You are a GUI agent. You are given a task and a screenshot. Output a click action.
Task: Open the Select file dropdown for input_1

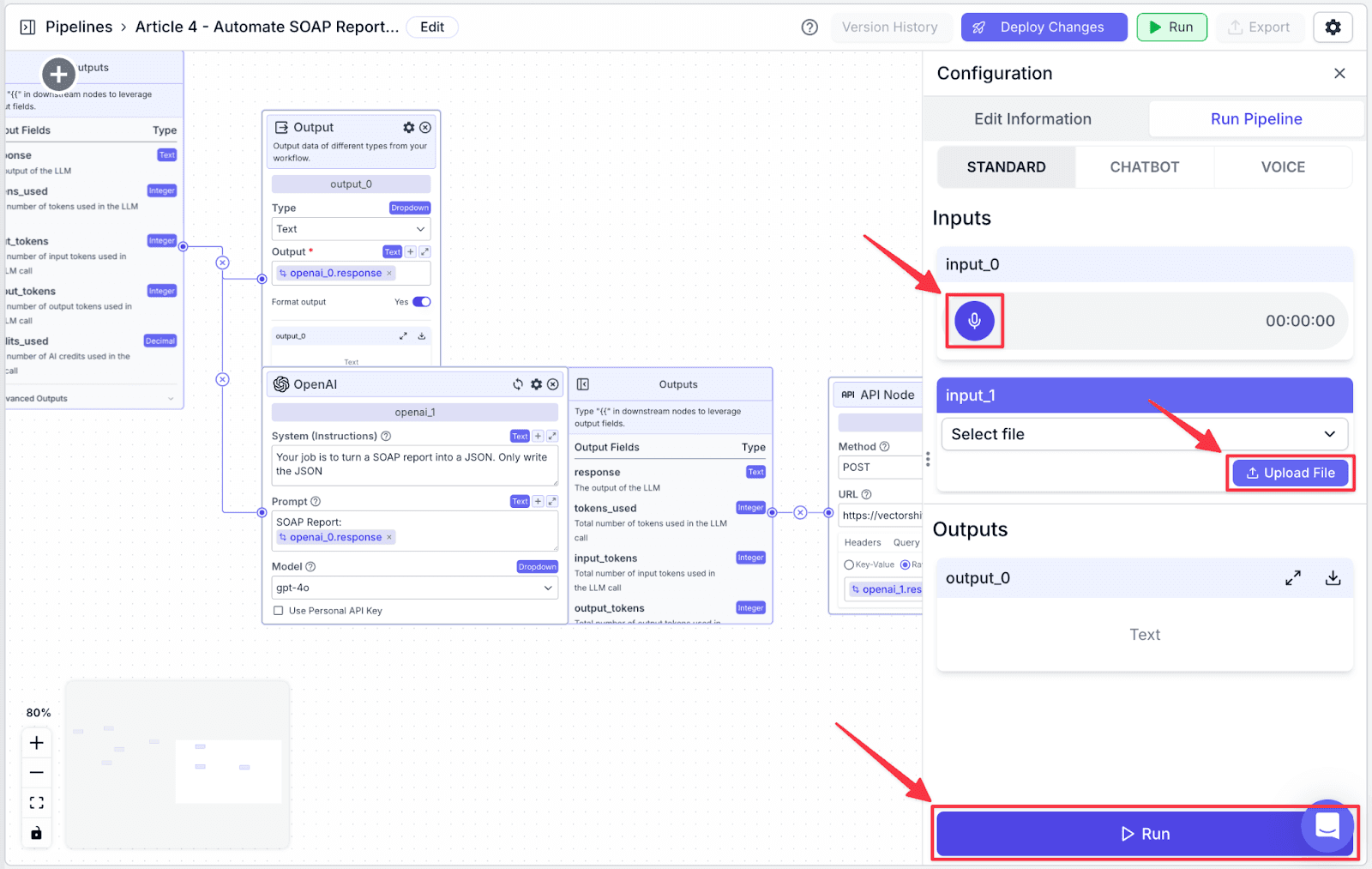coord(1144,434)
